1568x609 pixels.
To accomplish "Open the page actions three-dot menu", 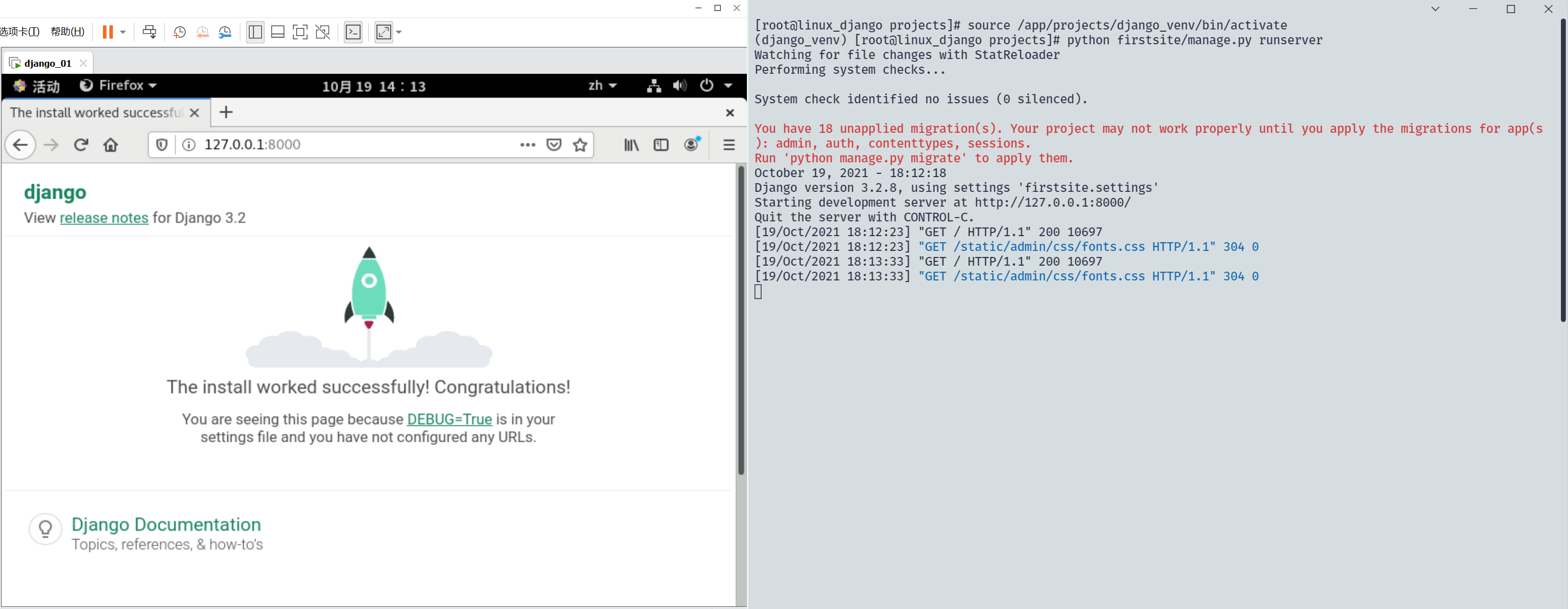I will pyautogui.click(x=527, y=145).
